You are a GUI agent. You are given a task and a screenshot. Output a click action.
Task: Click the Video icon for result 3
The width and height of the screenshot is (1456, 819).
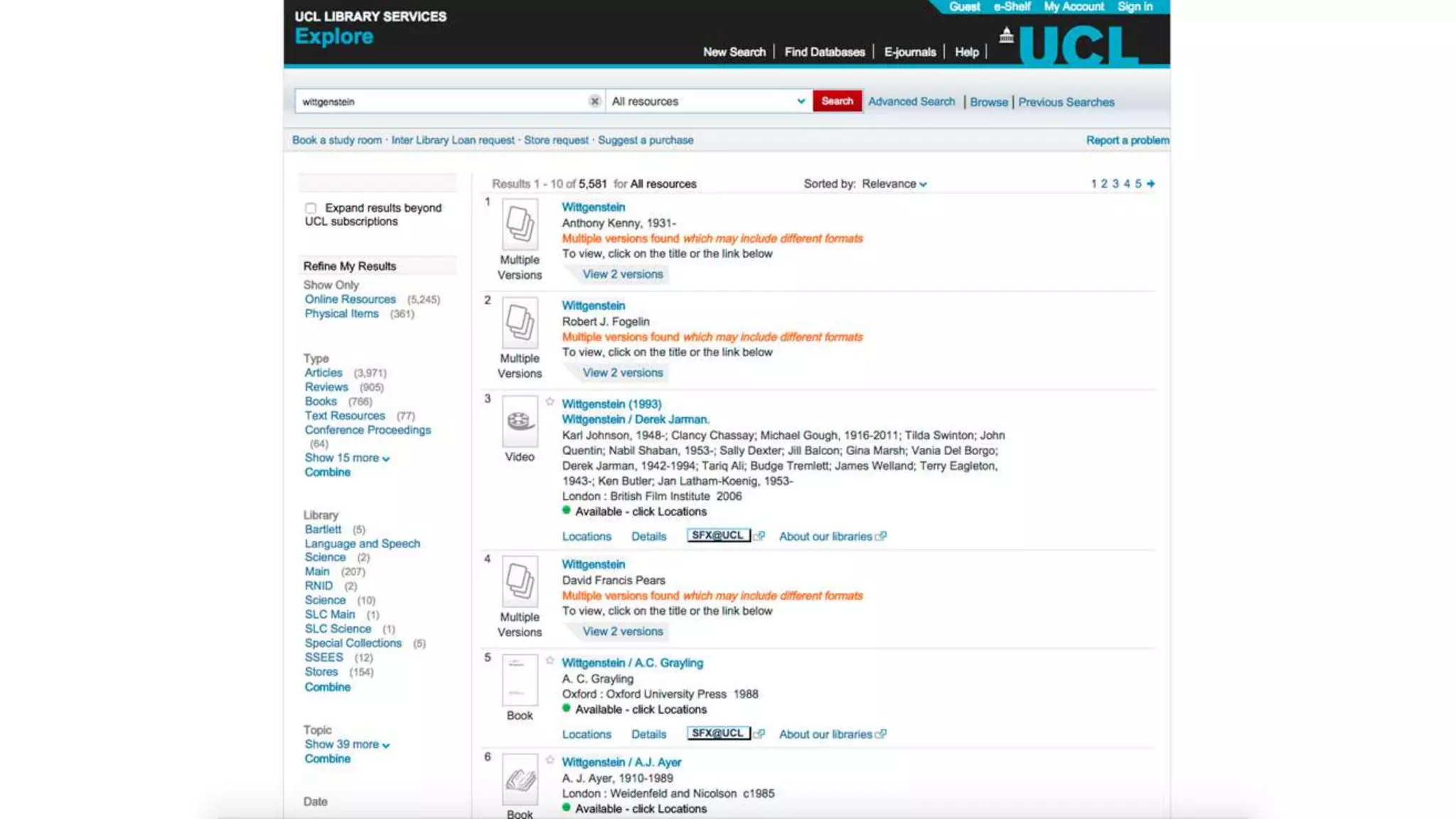pyautogui.click(x=520, y=422)
